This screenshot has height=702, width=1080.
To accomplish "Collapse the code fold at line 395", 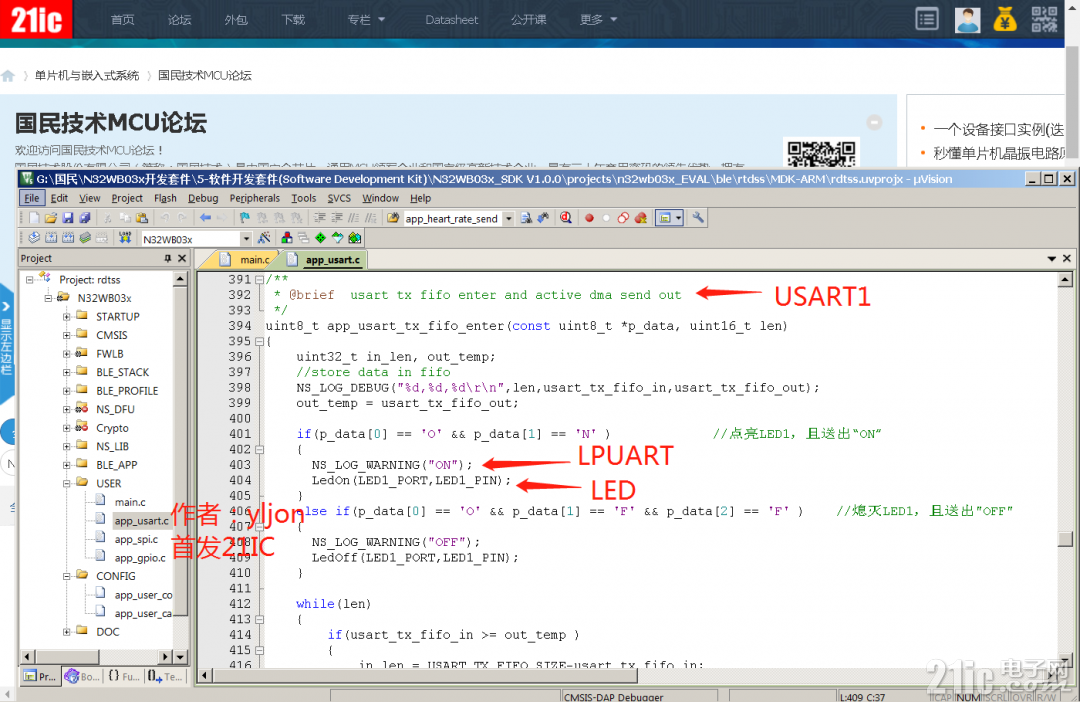I will pyautogui.click(x=259, y=341).
